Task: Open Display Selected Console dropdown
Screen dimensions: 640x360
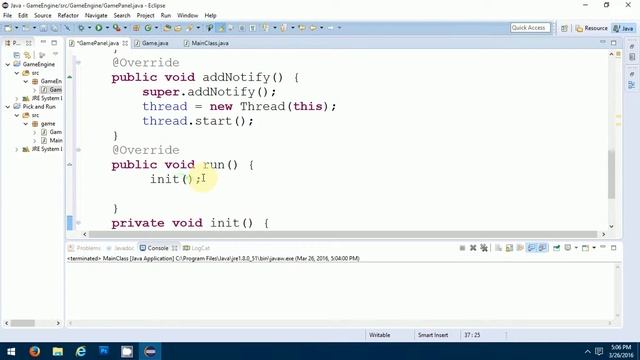Action: [x=576, y=248]
